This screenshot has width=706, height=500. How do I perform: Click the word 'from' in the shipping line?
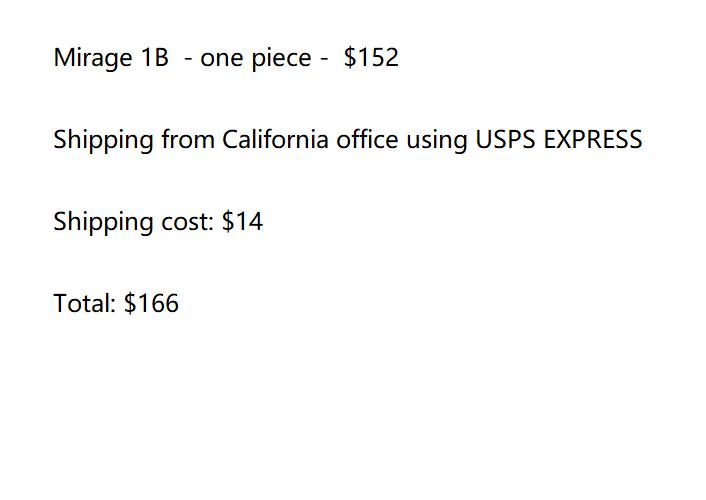click(188, 139)
